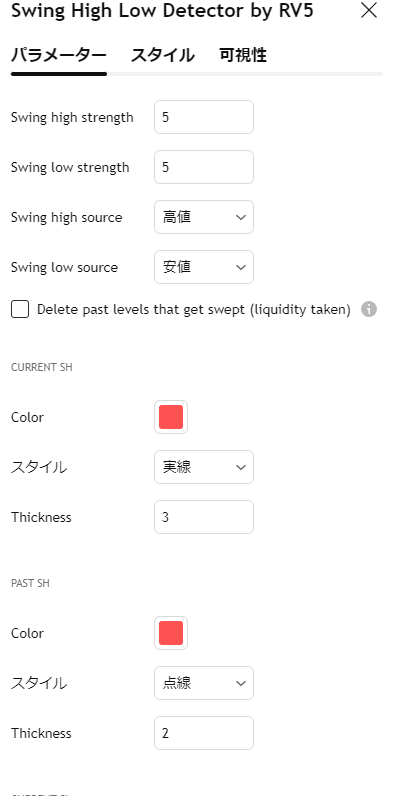Click the chevron in the 点線 dropdown
Image resolution: width=397 pixels, height=796 pixels.
coord(241,683)
